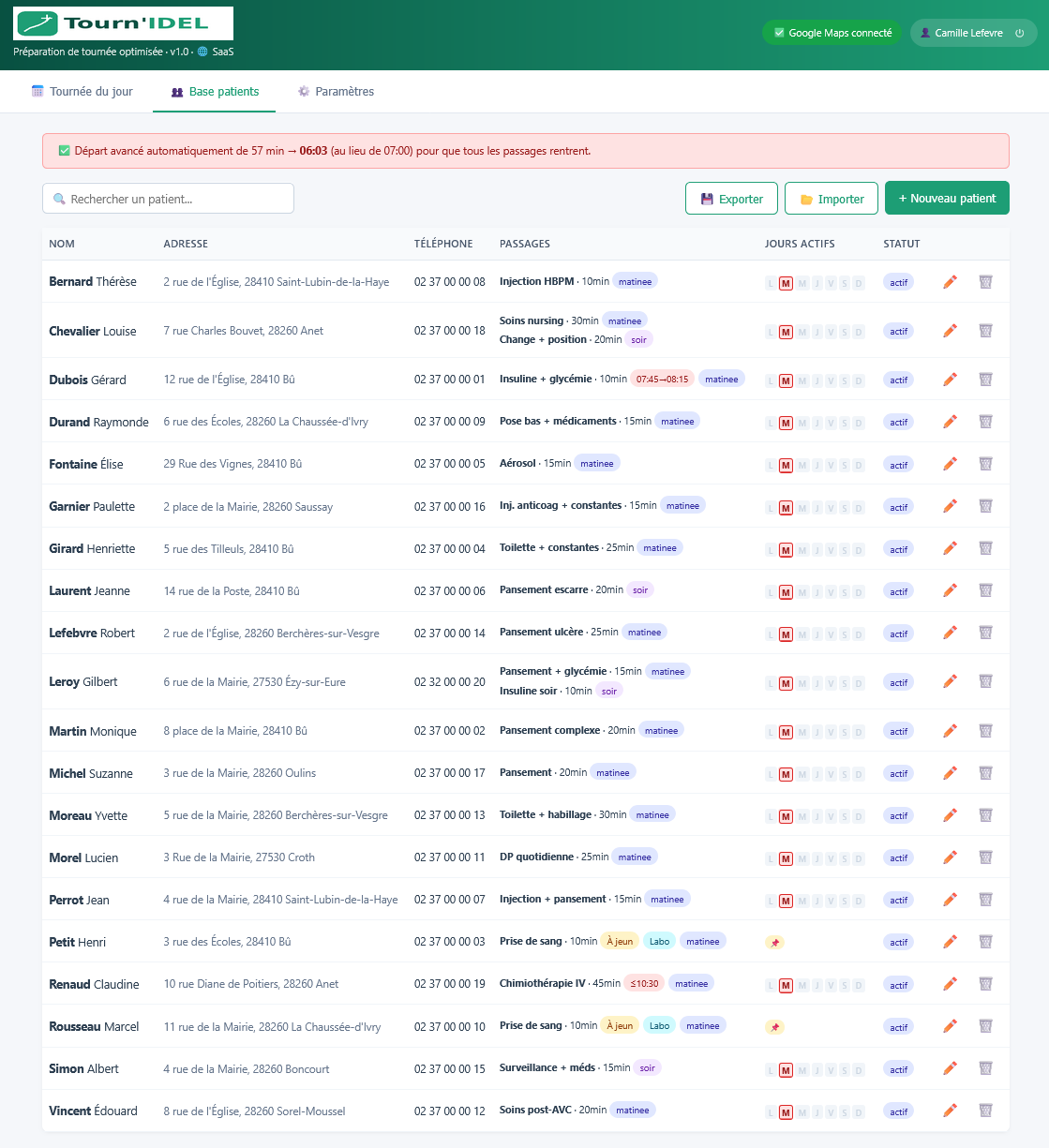Click the À jeun tag for Rousseau Marcel

pos(620,1025)
